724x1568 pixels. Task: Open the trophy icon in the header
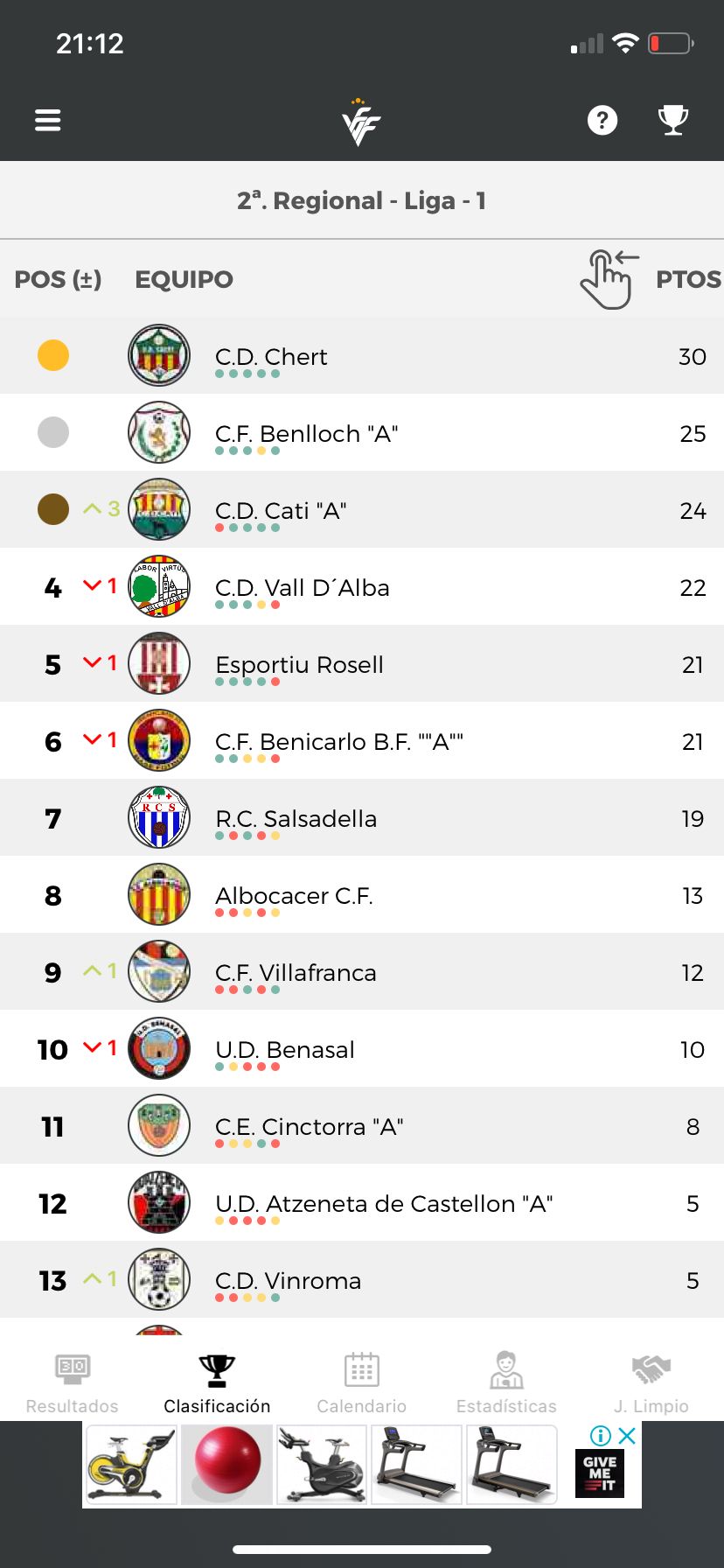pyautogui.click(x=673, y=120)
